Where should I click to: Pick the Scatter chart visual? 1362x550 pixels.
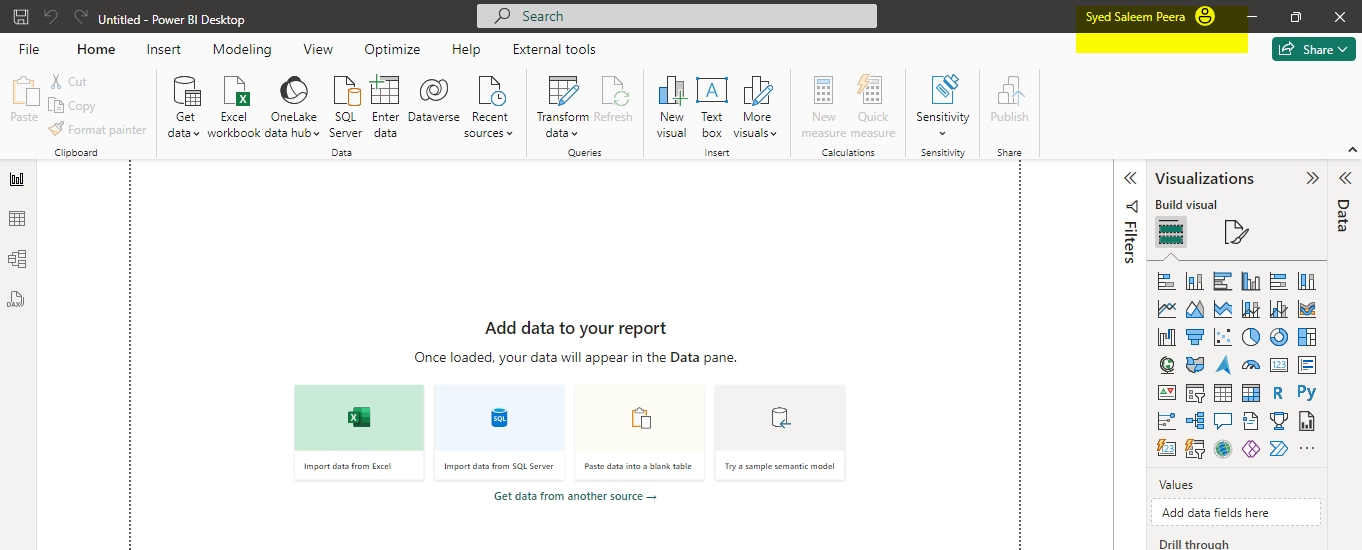tap(1222, 337)
